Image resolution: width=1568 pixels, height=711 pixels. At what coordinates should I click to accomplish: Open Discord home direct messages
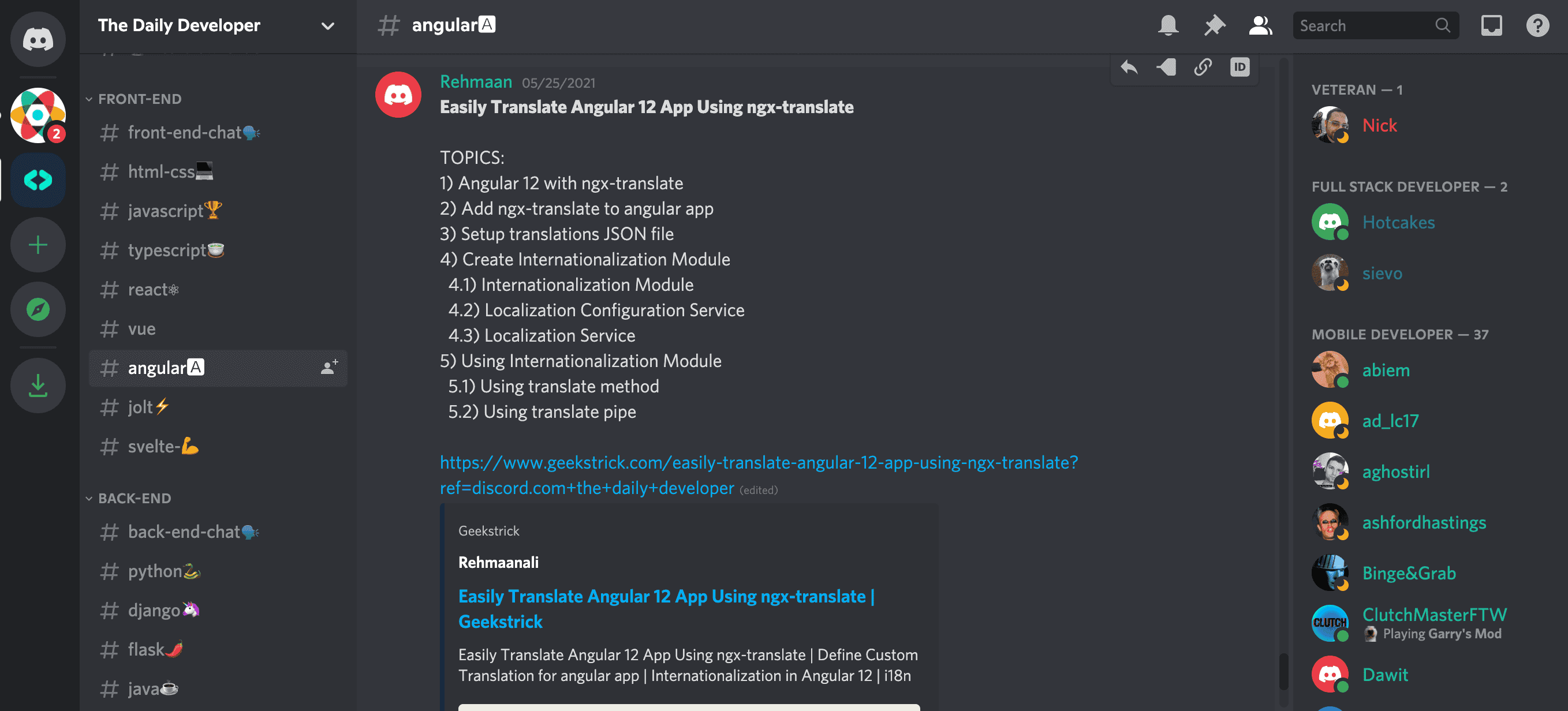pos(38,40)
